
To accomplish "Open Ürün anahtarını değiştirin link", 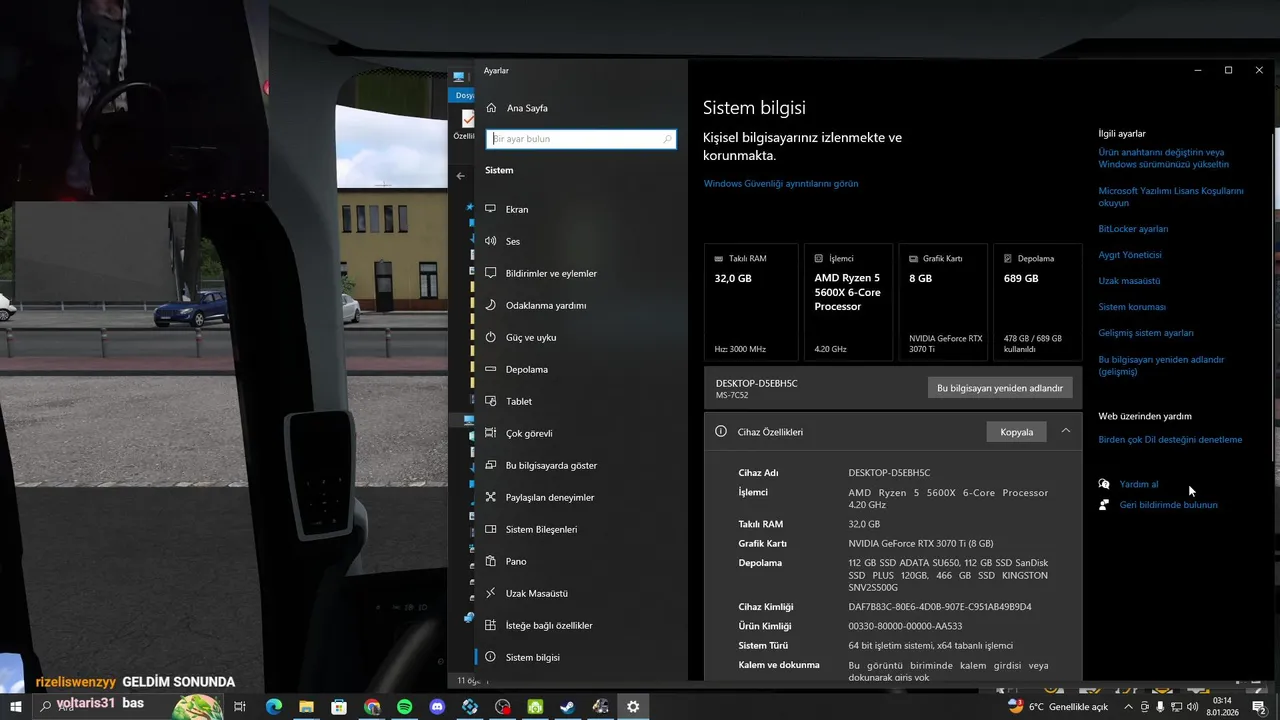I will [1163, 158].
